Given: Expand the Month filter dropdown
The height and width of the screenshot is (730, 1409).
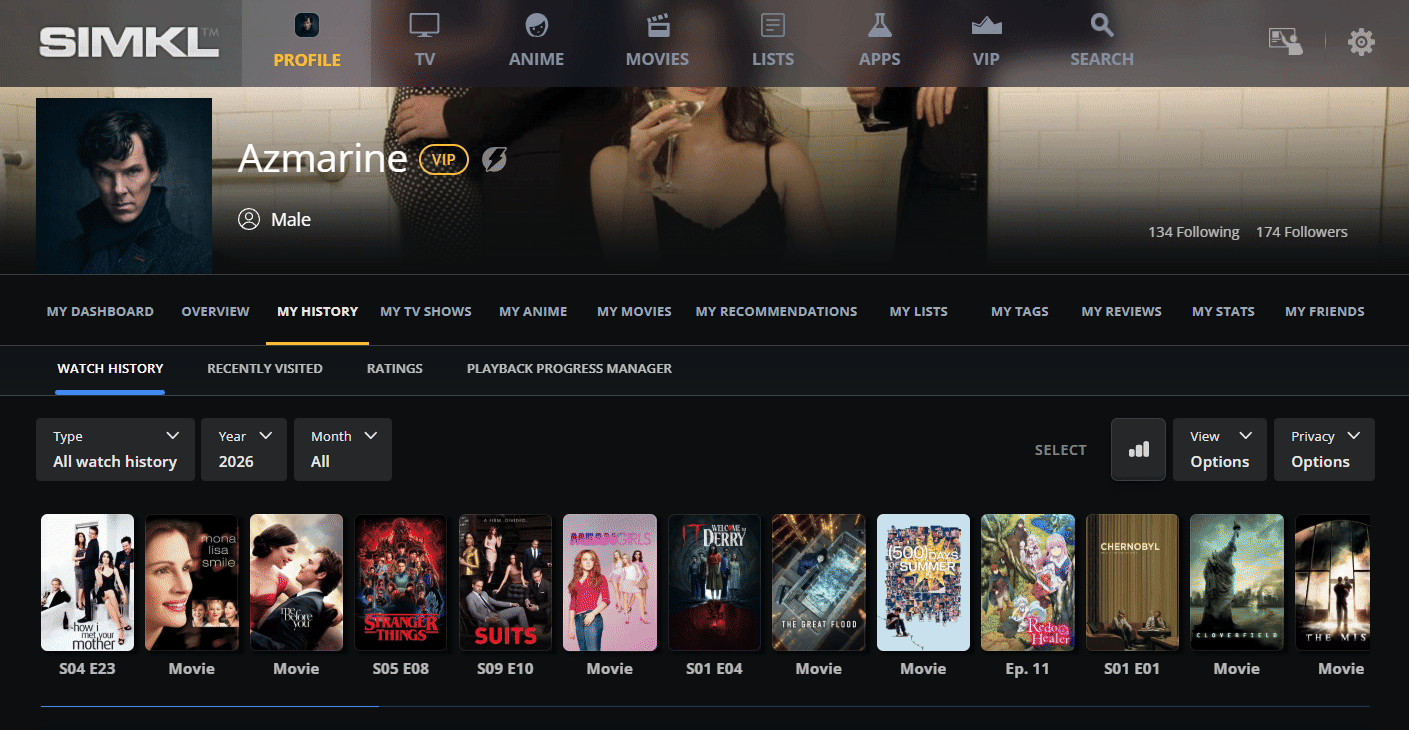Looking at the screenshot, I should coord(343,449).
